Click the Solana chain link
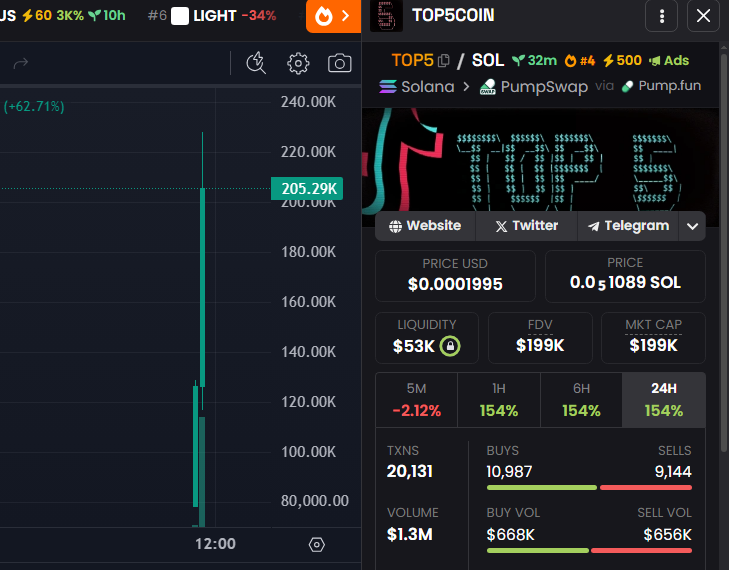This screenshot has height=570, width=729. pyautogui.click(x=417, y=86)
